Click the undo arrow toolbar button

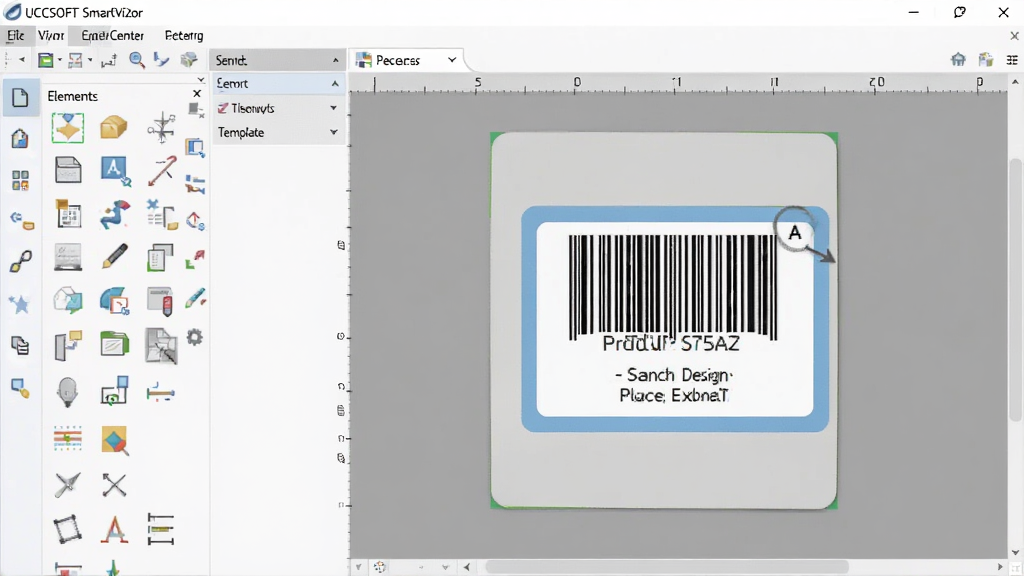[x=22, y=60]
